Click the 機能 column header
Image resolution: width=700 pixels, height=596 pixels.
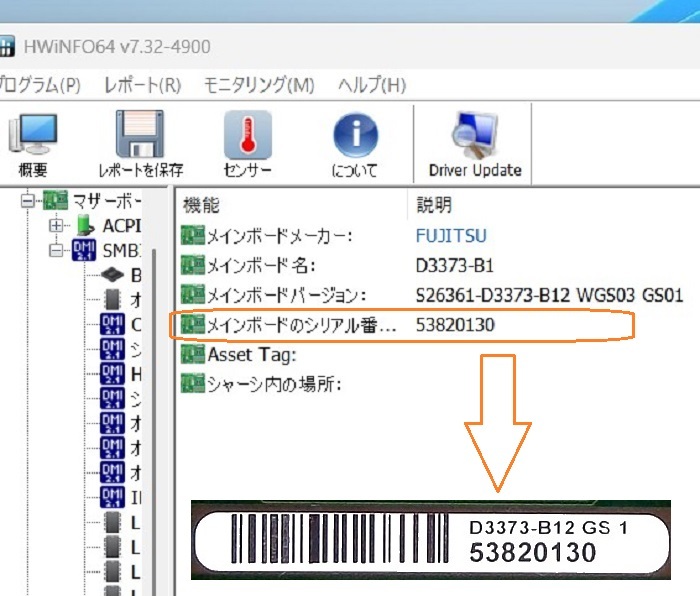click(201, 206)
